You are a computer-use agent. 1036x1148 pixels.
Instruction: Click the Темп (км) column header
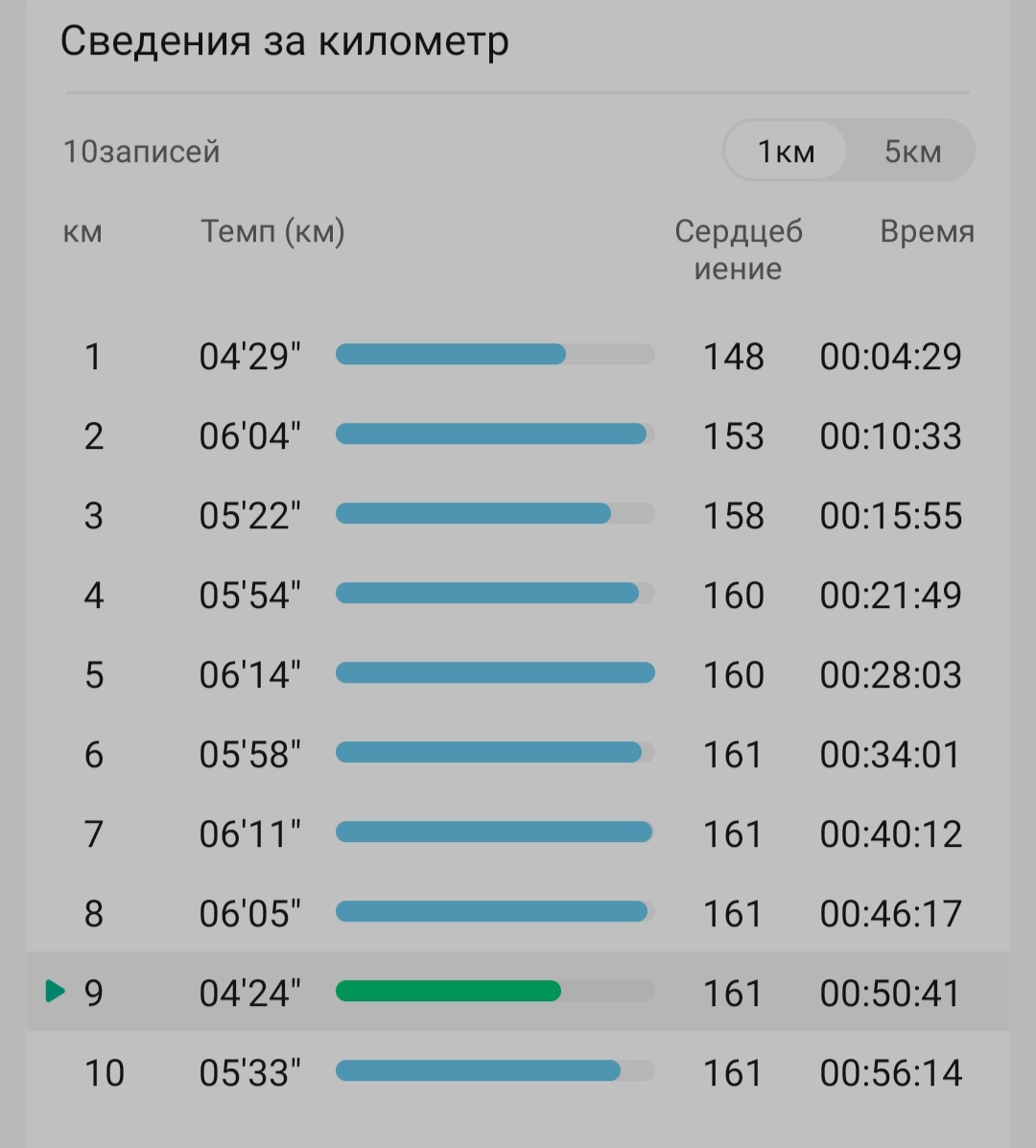click(272, 231)
